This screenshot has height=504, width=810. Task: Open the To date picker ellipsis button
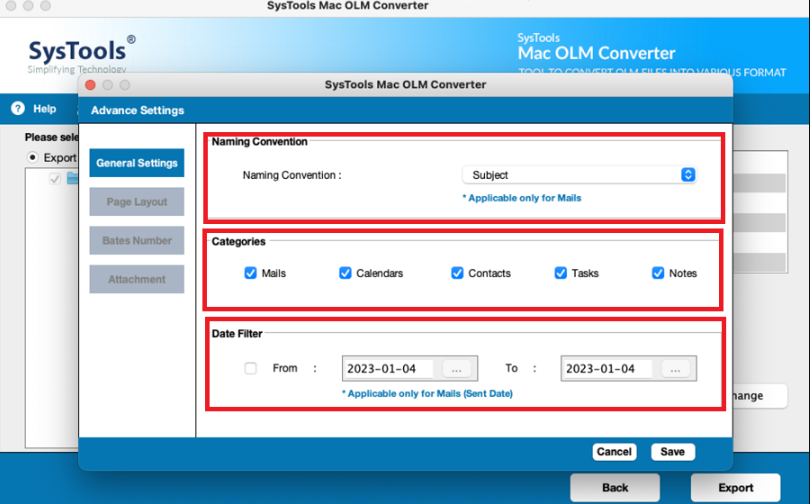[x=675, y=369]
